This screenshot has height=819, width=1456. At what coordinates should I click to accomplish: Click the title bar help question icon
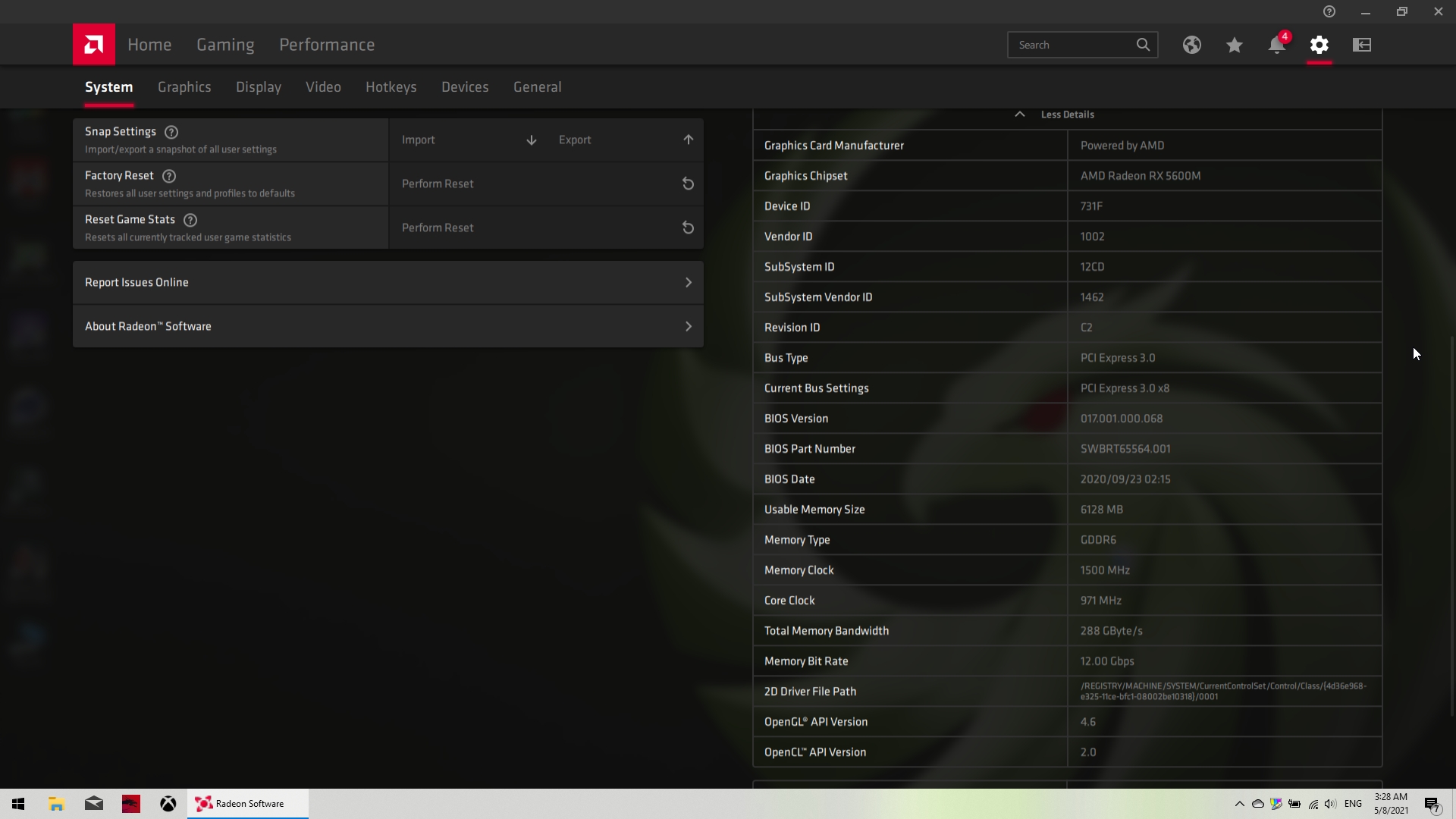click(1329, 11)
